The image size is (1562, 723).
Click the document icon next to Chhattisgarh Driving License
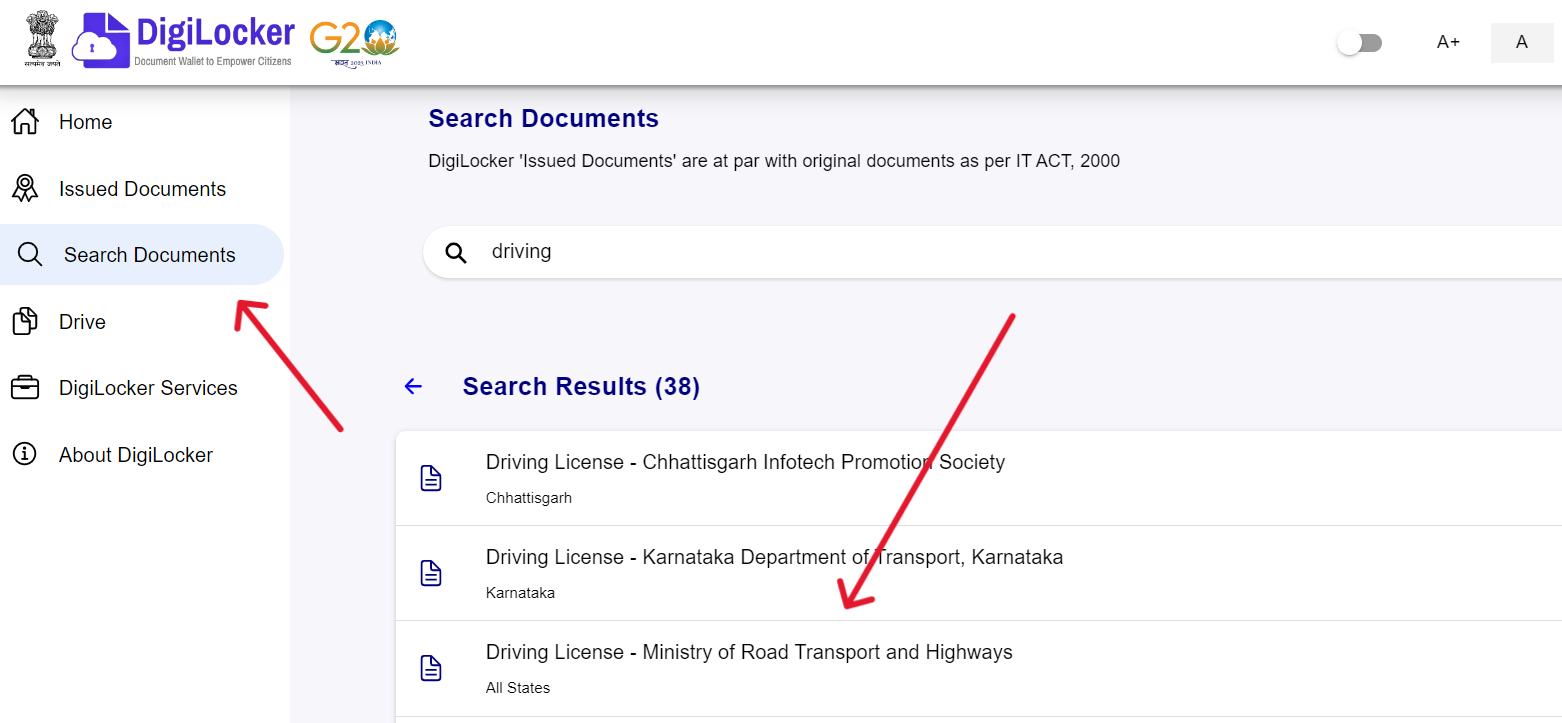point(431,477)
